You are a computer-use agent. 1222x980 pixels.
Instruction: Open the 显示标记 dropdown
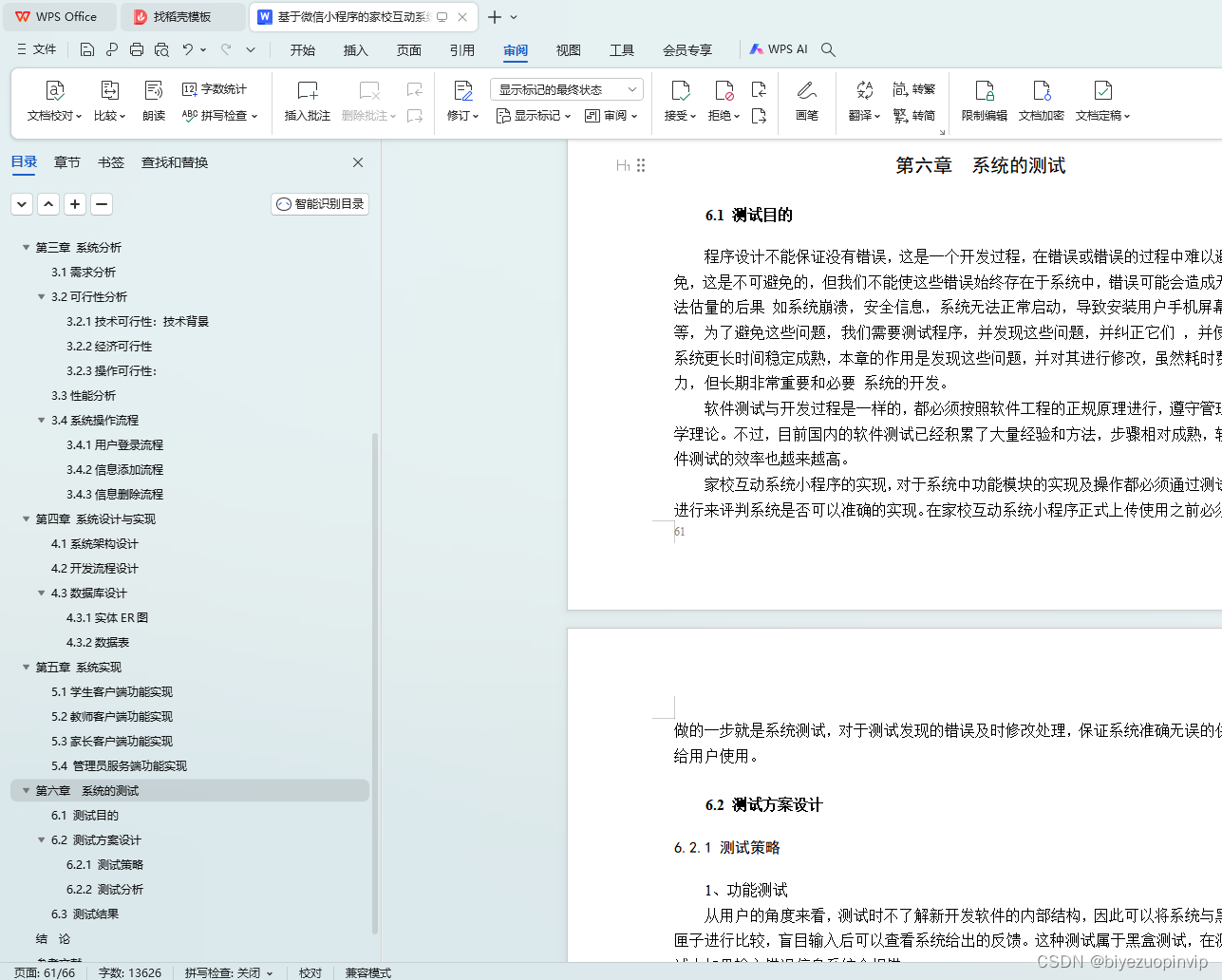tap(534, 116)
